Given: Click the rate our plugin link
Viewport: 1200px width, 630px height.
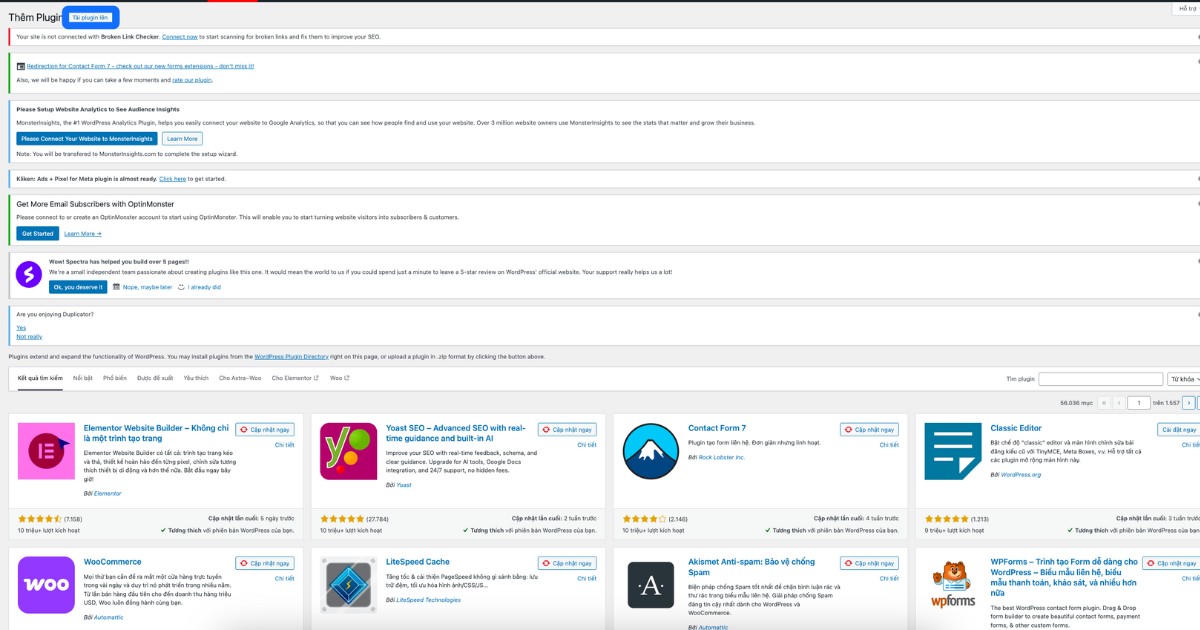Looking at the screenshot, I should point(192,79).
